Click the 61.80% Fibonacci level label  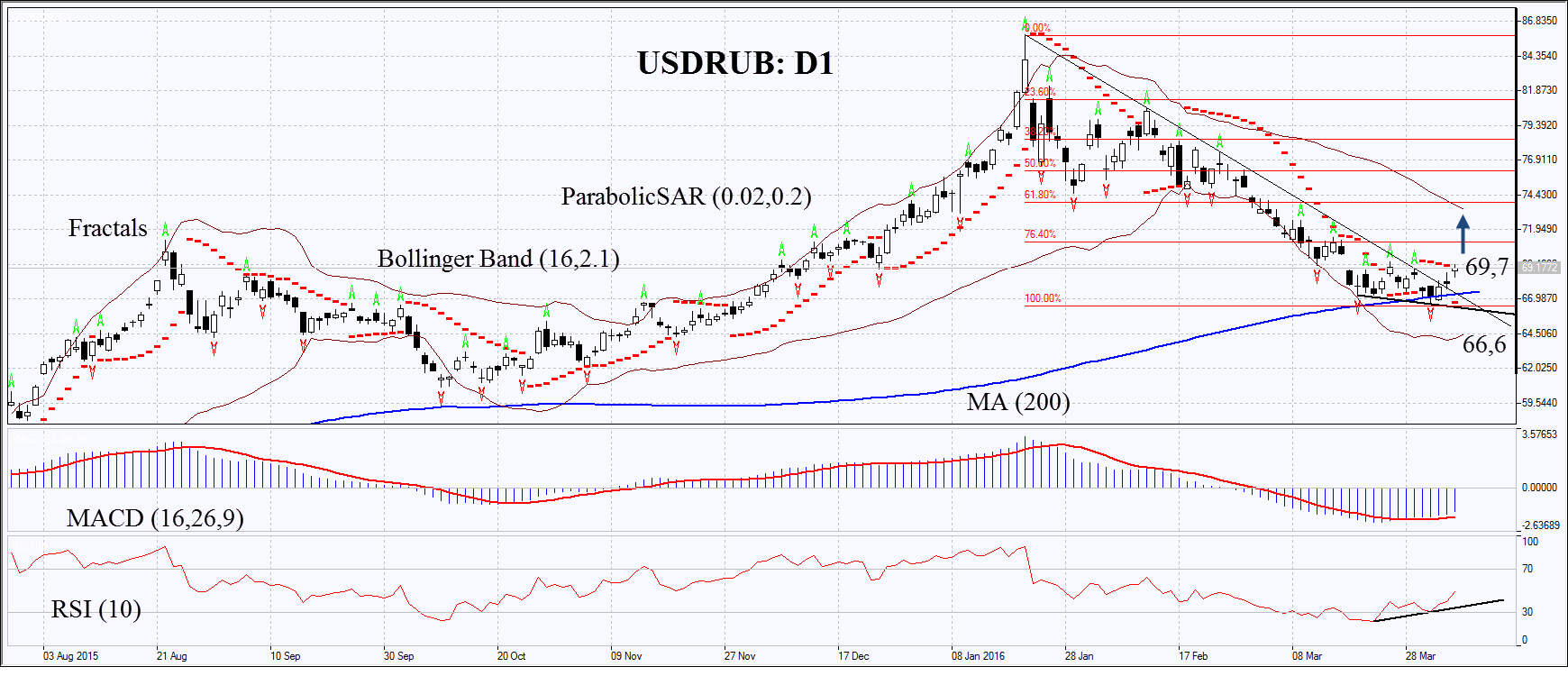(x=1040, y=195)
